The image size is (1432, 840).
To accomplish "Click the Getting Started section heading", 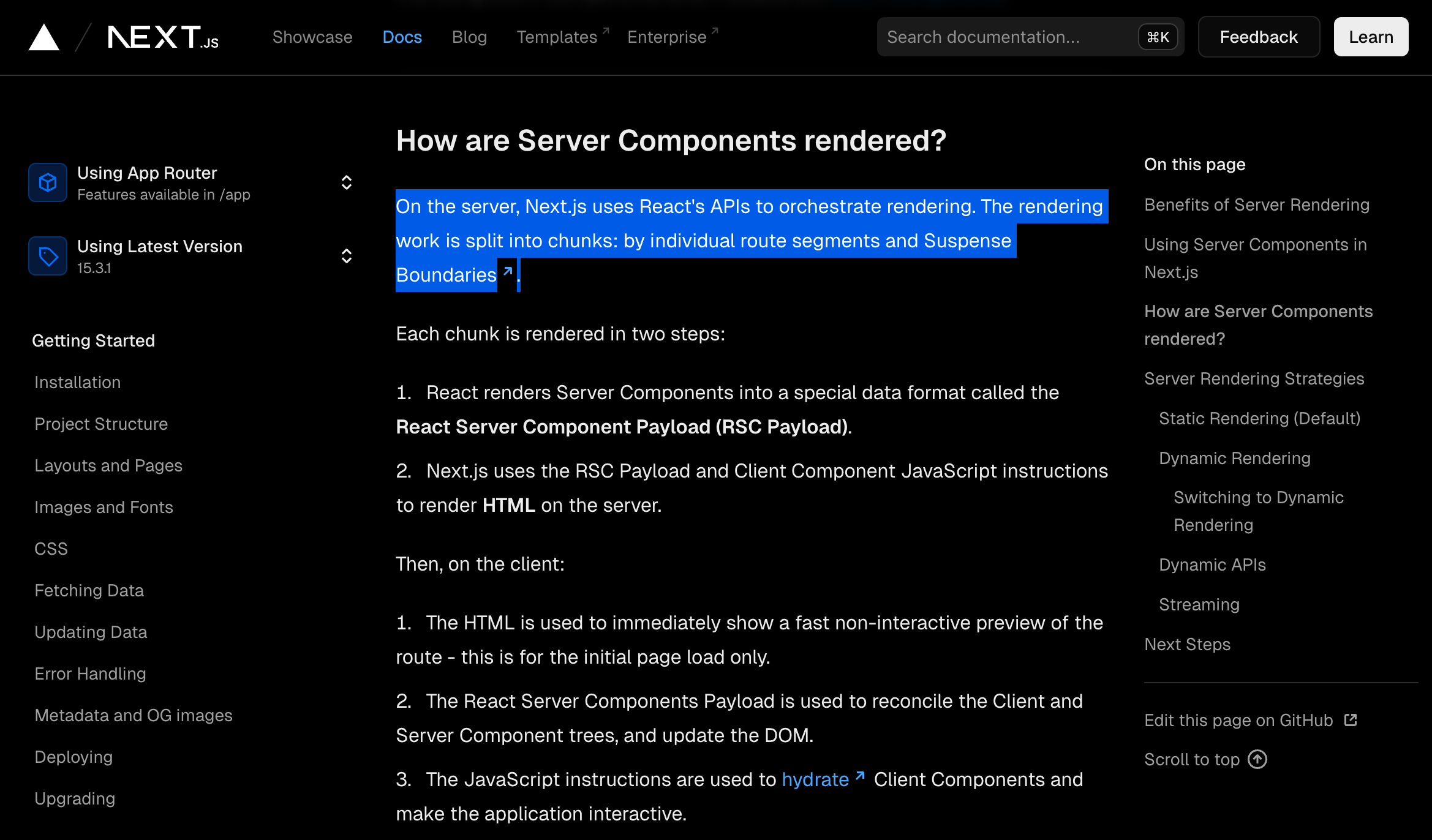I will click(93, 340).
